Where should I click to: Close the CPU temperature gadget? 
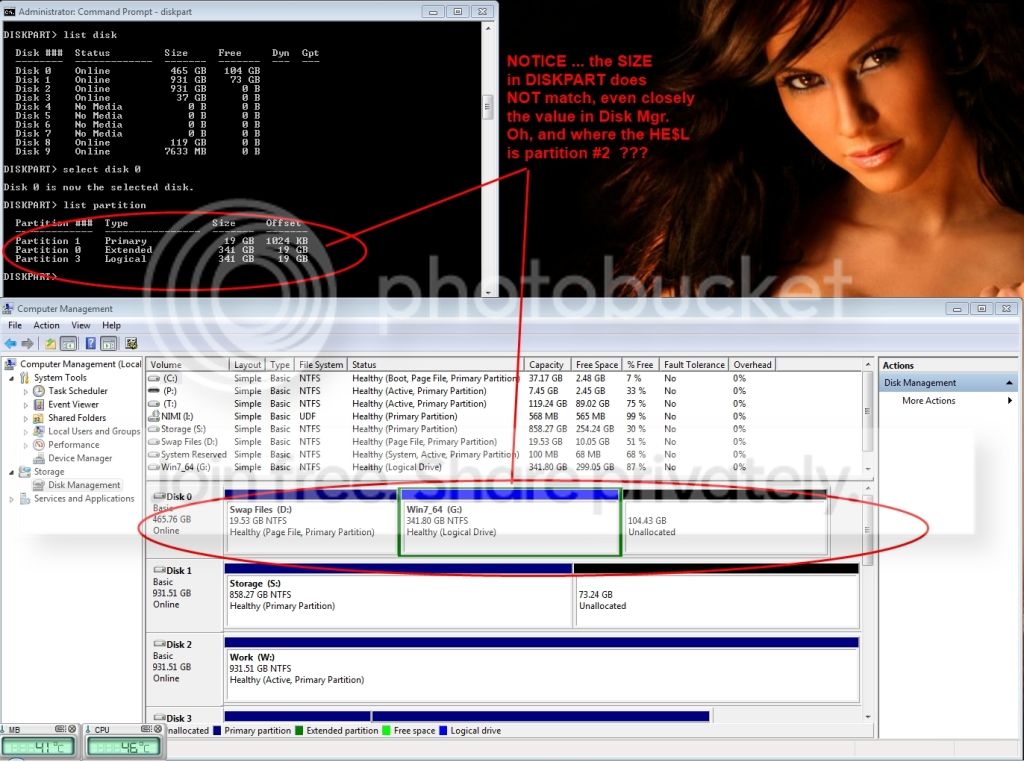(157, 729)
